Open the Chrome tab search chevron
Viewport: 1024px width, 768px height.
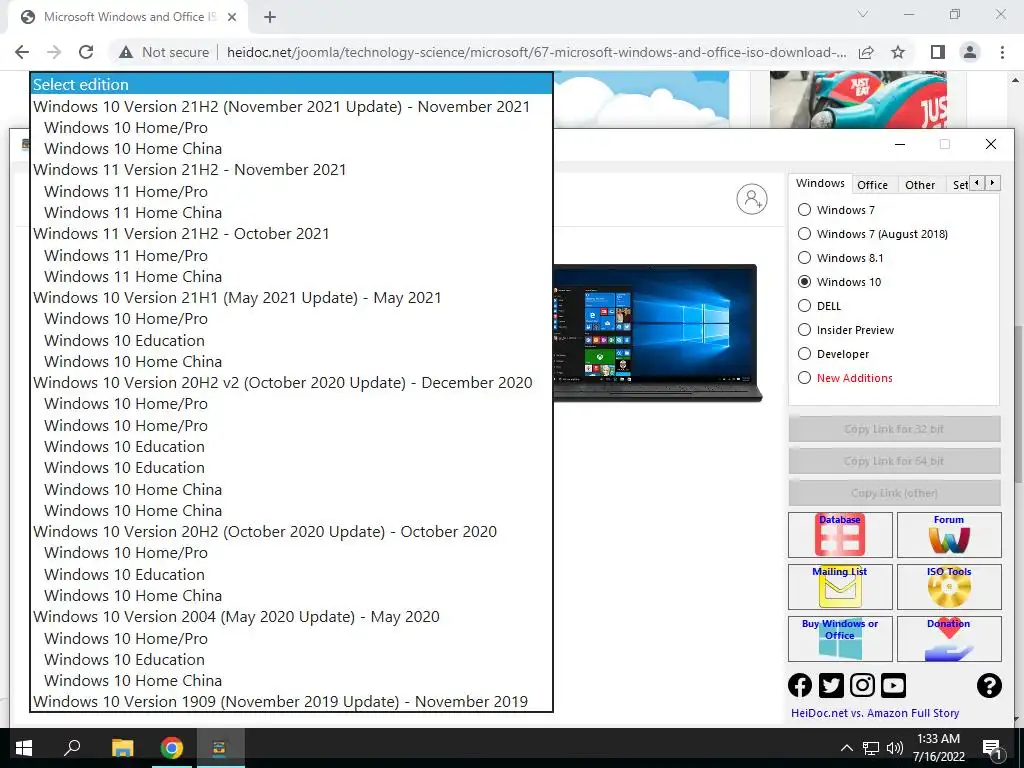click(863, 14)
